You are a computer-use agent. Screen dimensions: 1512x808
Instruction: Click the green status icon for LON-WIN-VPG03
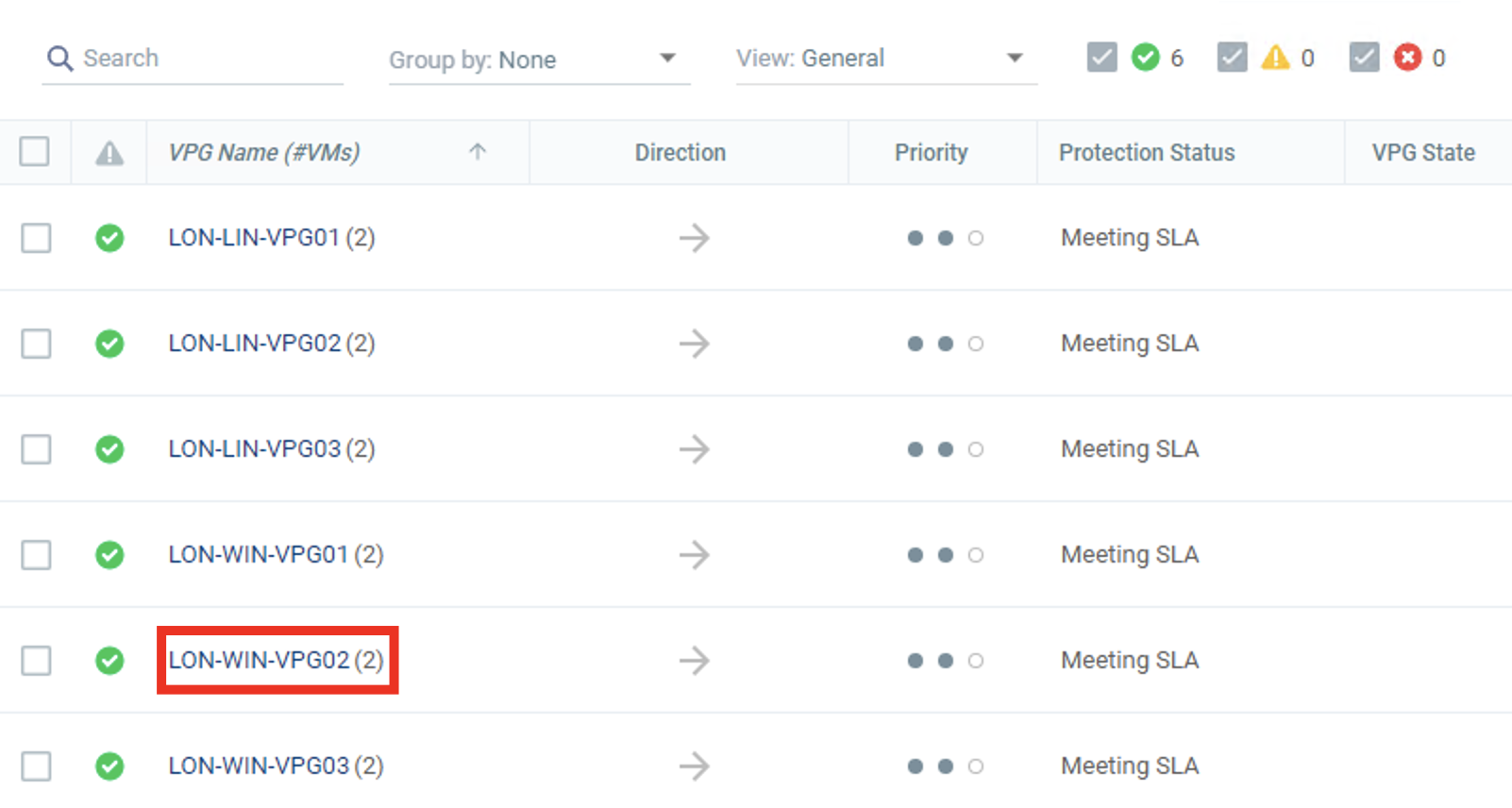point(109,766)
